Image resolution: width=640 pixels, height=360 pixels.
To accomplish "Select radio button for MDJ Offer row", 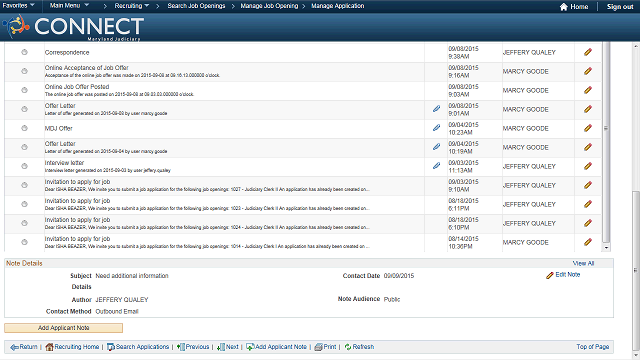I will click(24, 128).
